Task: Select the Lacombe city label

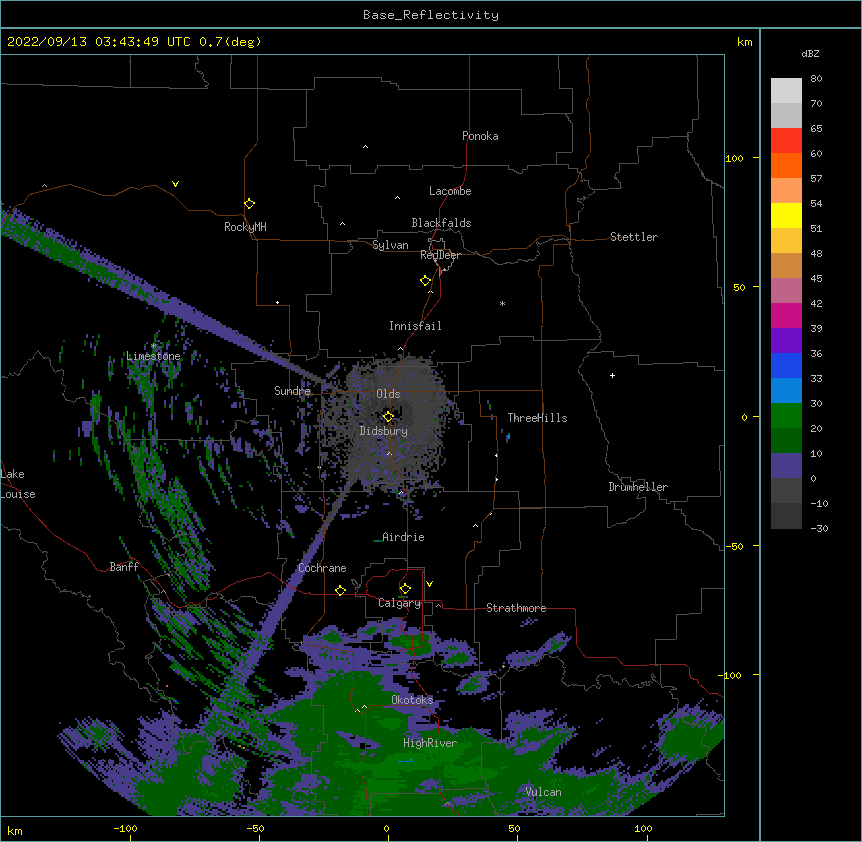Action: [x=450, y=191]
